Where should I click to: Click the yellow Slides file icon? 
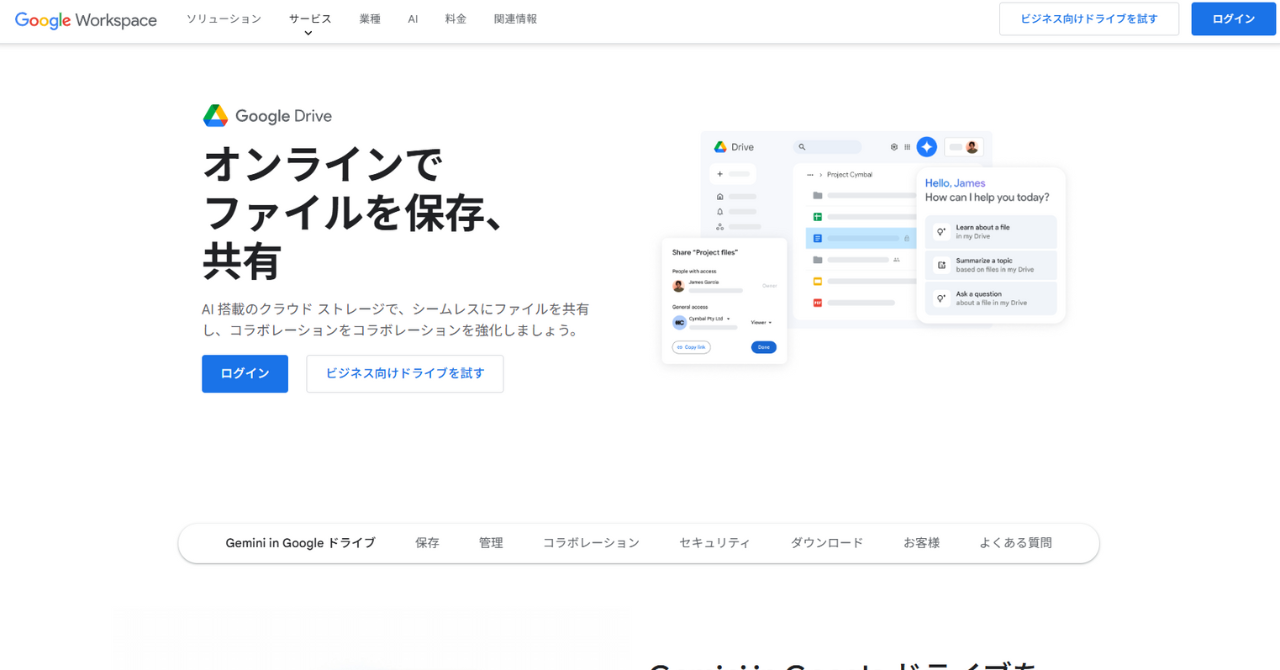tap(817, 281)
